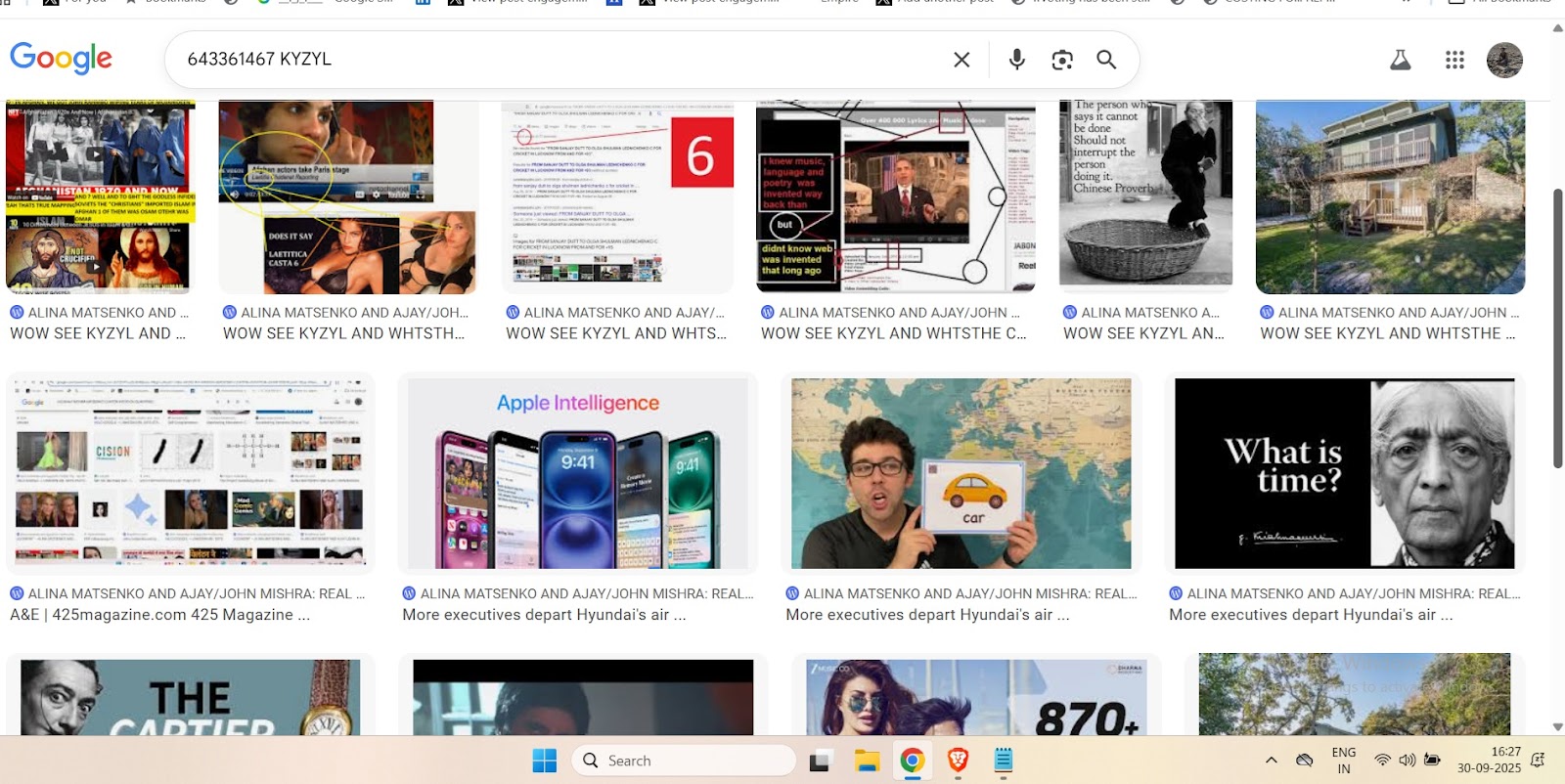Open the Google account profile picture
Screen dimensions: 1565x784
click(1504, 60)
